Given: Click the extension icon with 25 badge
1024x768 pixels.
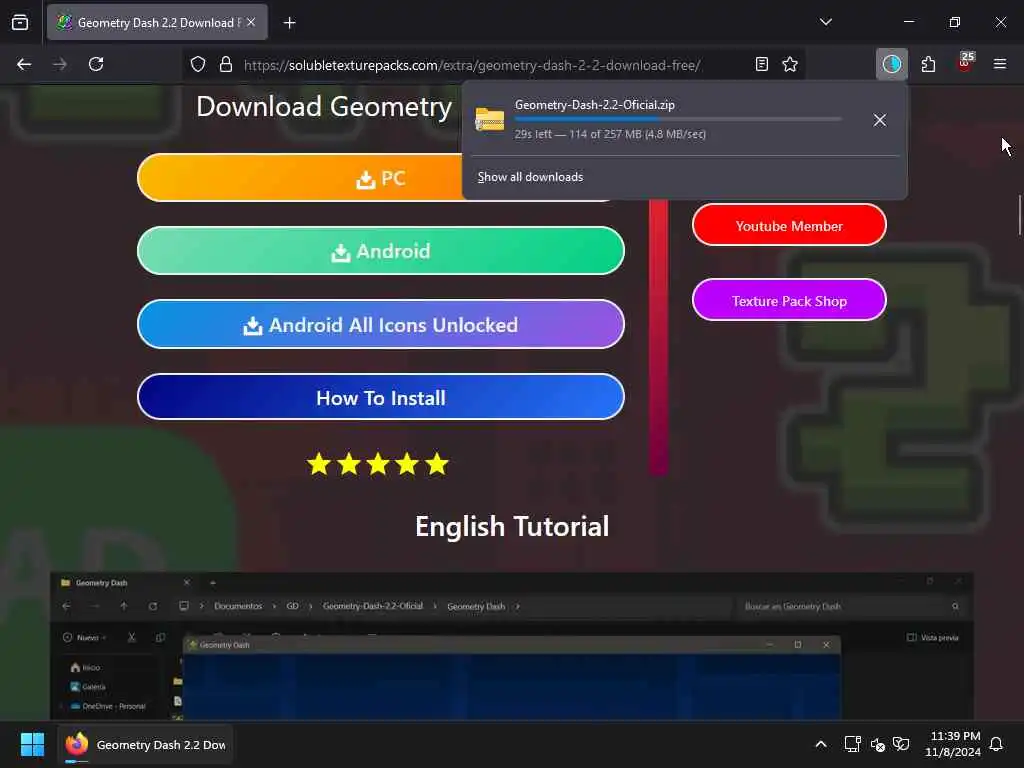Looking at the screenshot, I should tap(965, 63).
